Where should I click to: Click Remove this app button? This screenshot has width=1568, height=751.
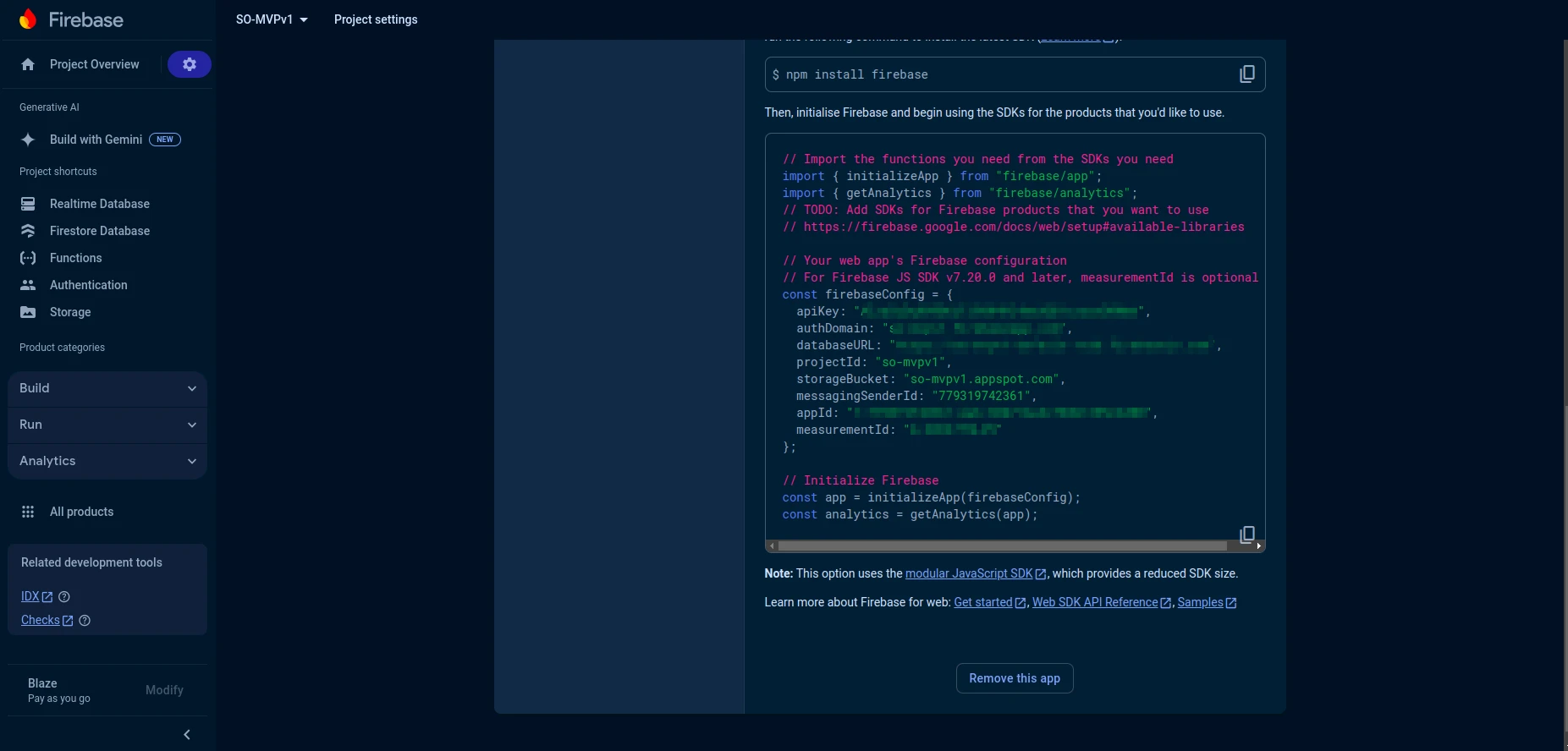(x=1015, y=678)
